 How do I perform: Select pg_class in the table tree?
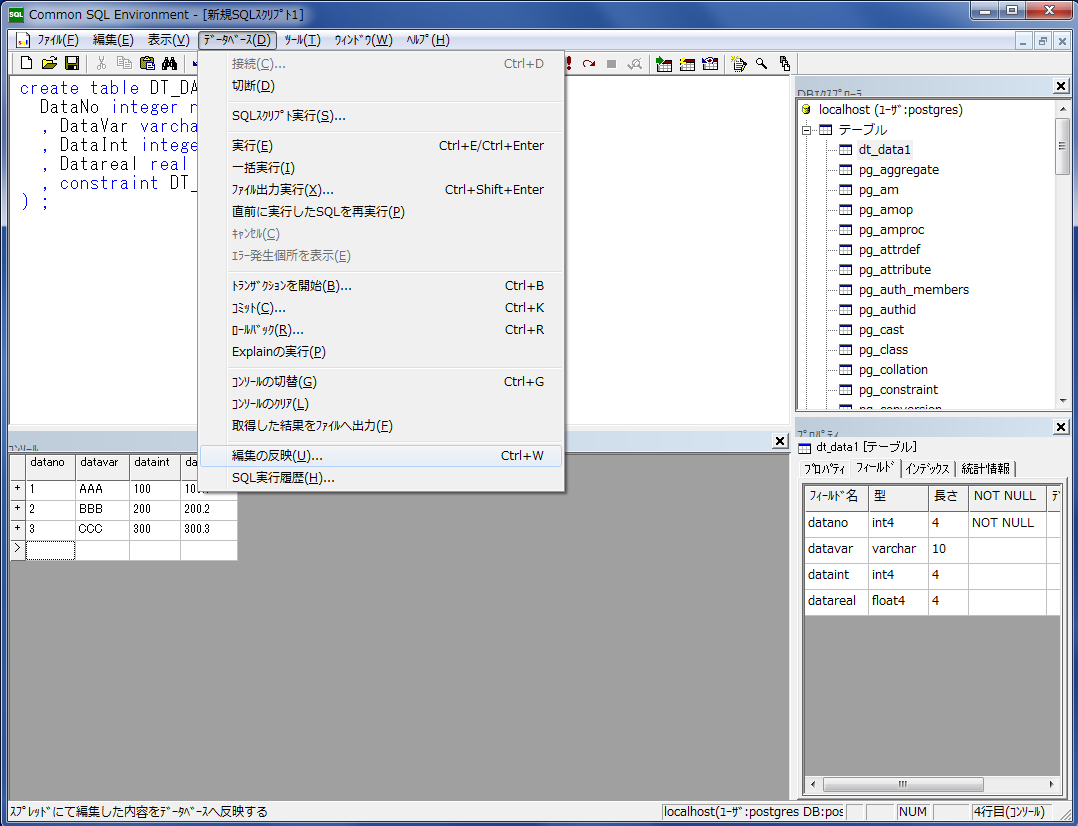[883, 349]
